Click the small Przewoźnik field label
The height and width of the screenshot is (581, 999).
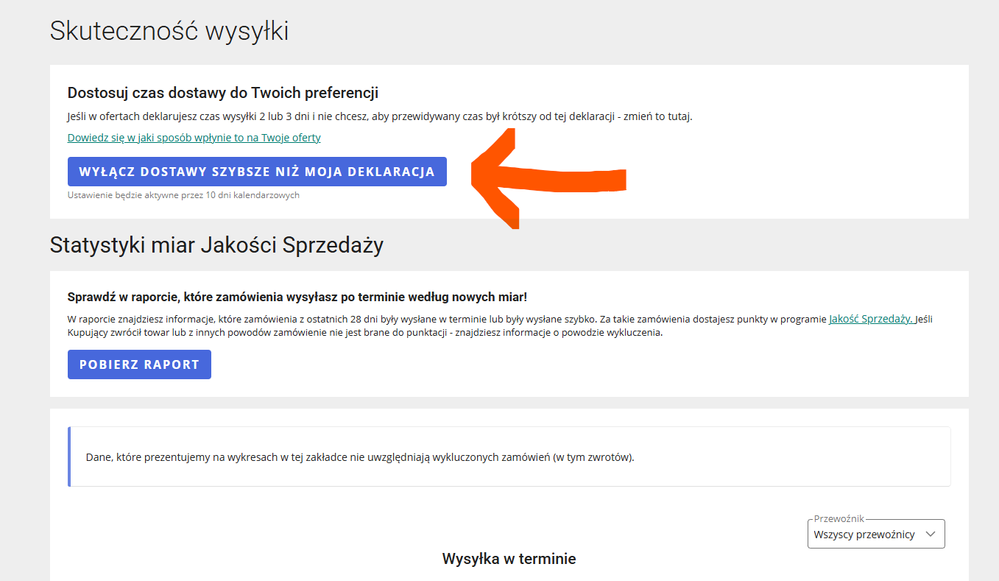click(x=838, y=519)
